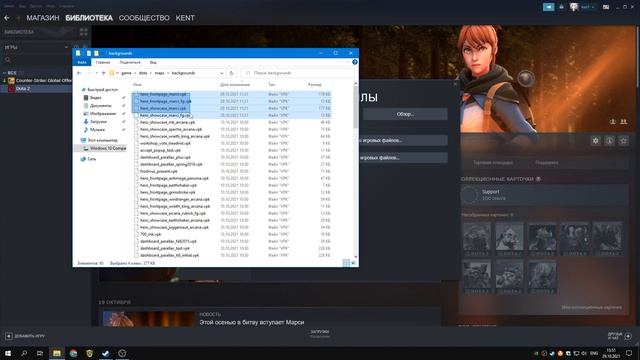
Task: Open the Файл tab in Explorer ribbon
Action: 82,62
